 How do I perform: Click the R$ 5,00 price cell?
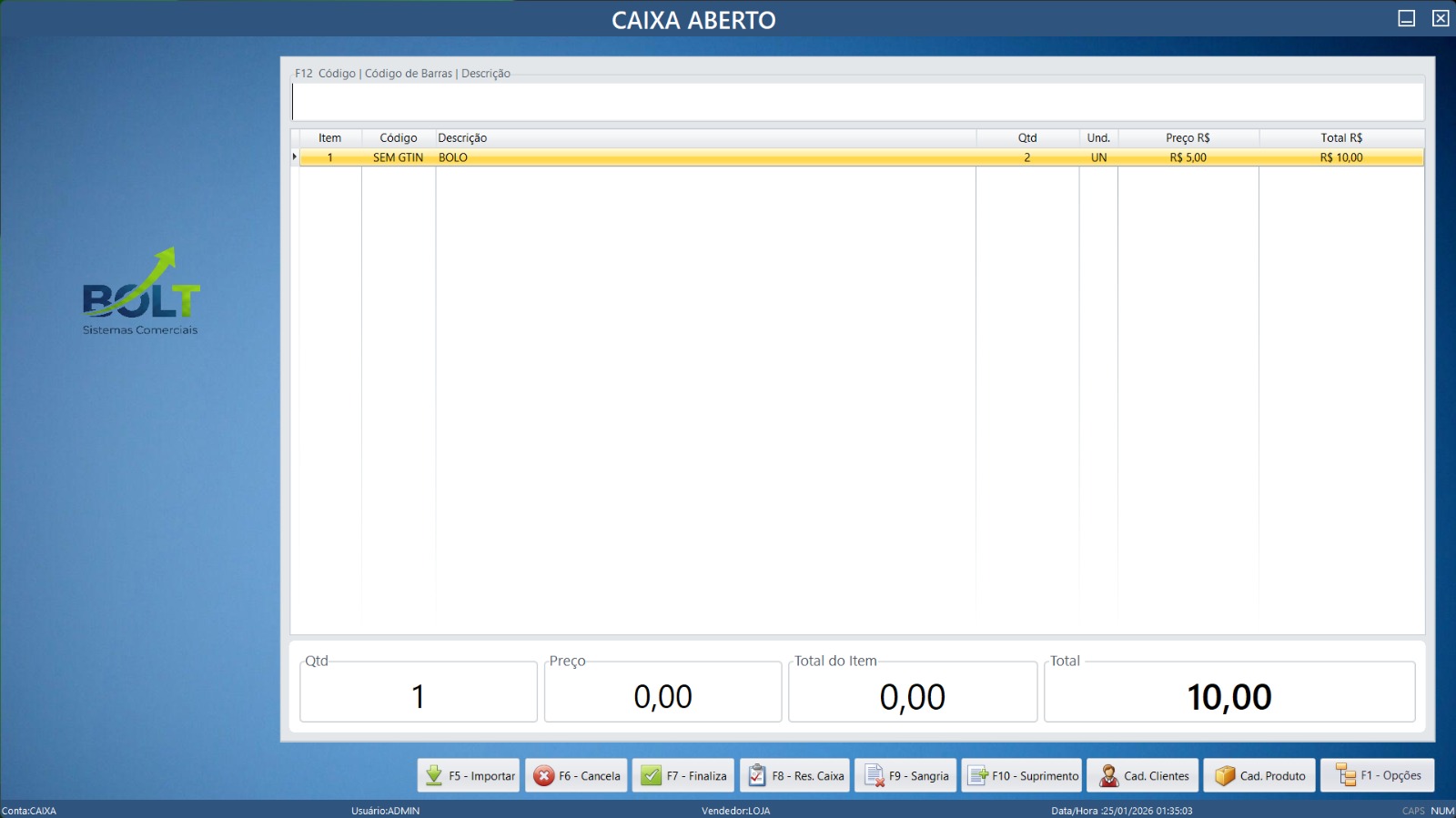pos(1188,157)
